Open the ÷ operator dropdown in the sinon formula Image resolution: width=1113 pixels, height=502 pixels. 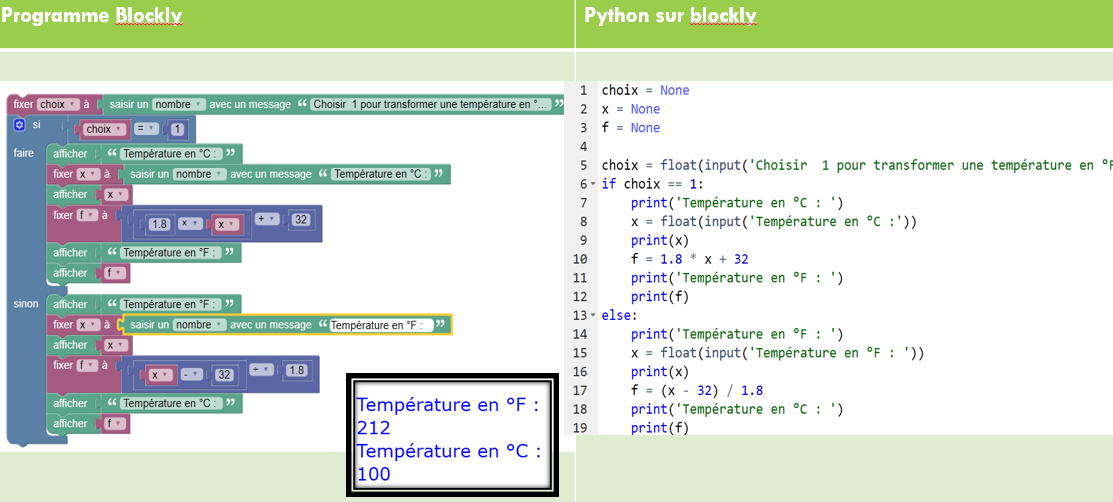(263, 370)
